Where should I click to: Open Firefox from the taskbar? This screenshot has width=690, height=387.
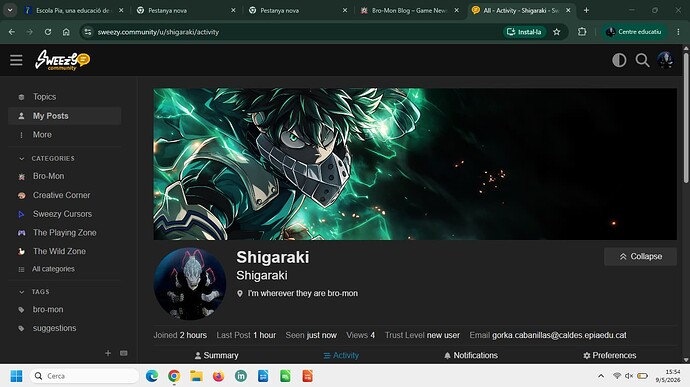click(218, 376)
